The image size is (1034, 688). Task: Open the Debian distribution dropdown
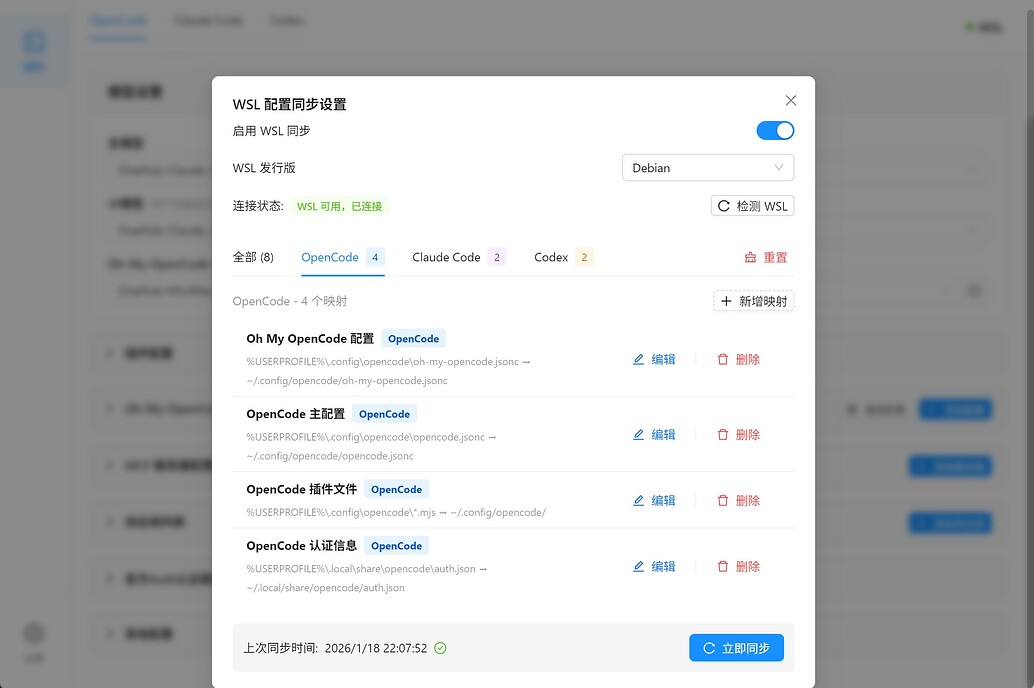[x=708, y=168]
